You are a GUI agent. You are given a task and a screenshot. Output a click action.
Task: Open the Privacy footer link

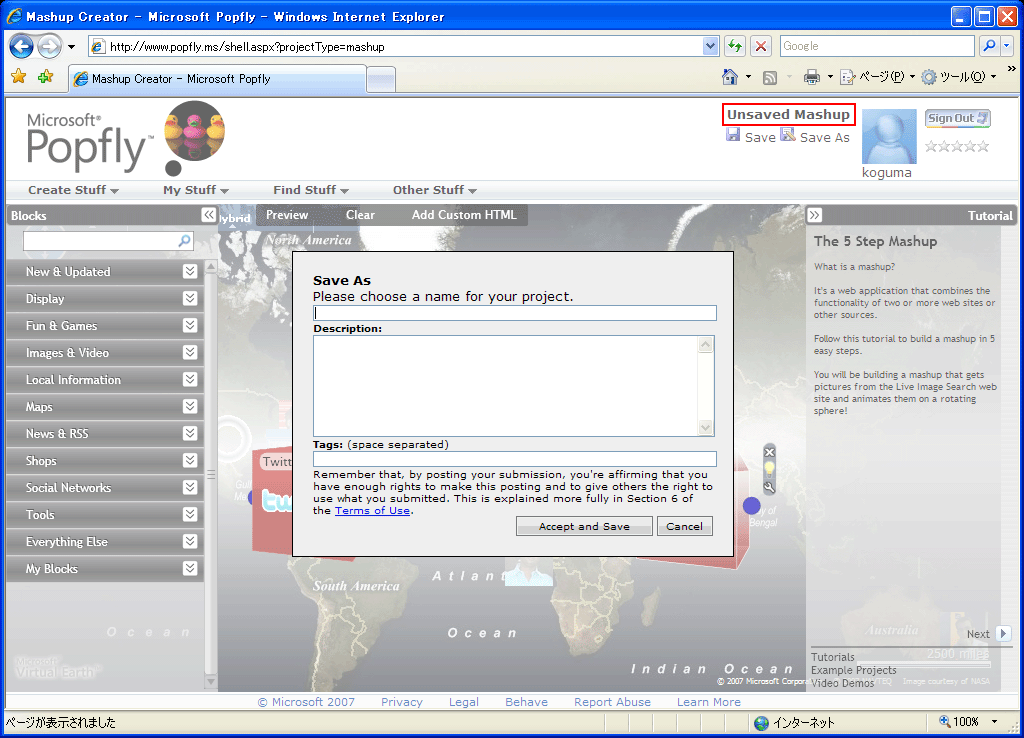[x=402, y=702]
